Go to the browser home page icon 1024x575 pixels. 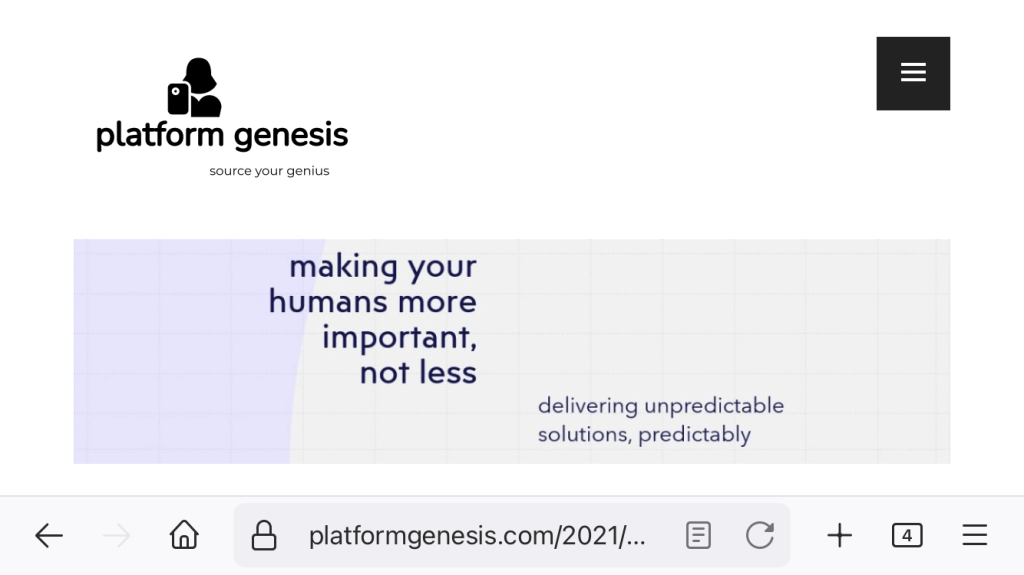184,536
